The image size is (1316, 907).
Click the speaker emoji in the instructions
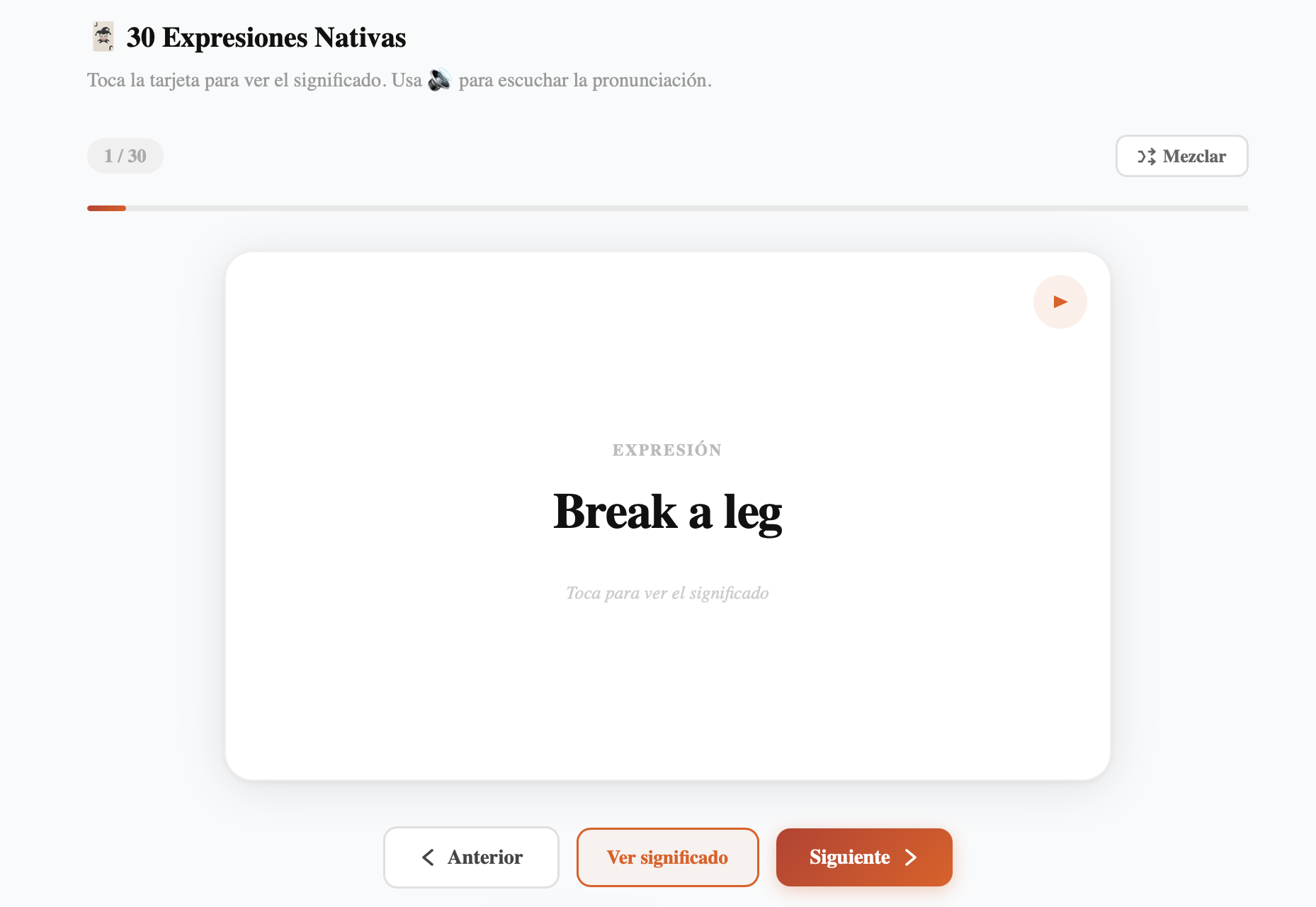tap(440, 79)
